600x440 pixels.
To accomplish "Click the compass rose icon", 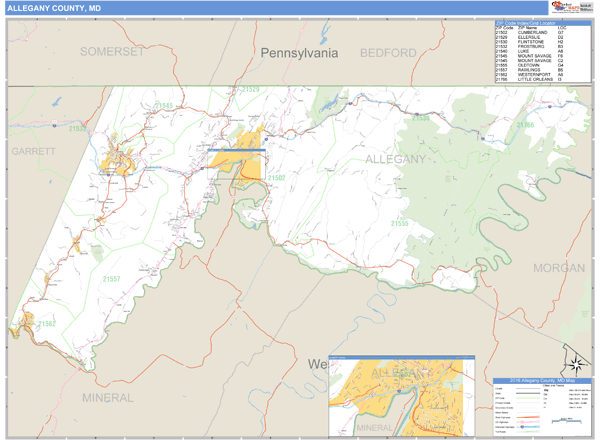I will tap(575, 364).
